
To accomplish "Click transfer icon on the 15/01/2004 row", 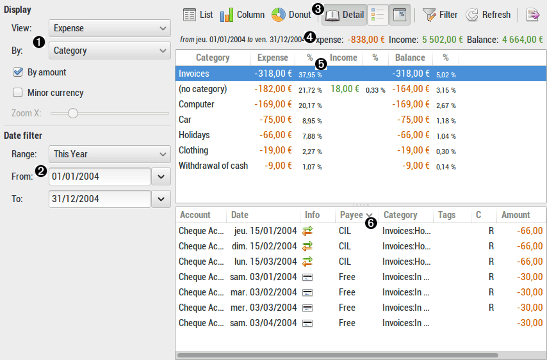I will (307, 231).
